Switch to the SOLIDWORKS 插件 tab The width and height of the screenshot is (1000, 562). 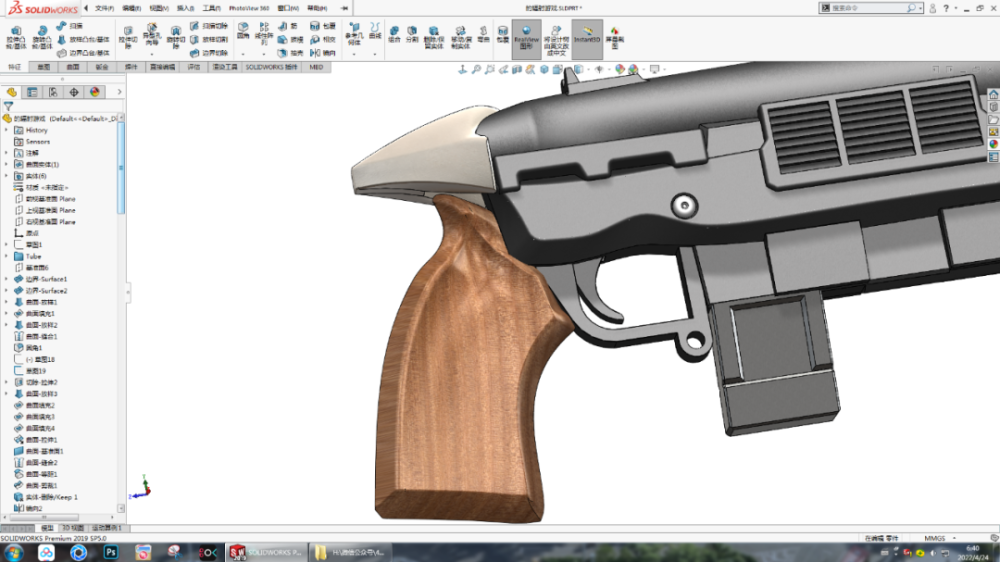point(271,67)
